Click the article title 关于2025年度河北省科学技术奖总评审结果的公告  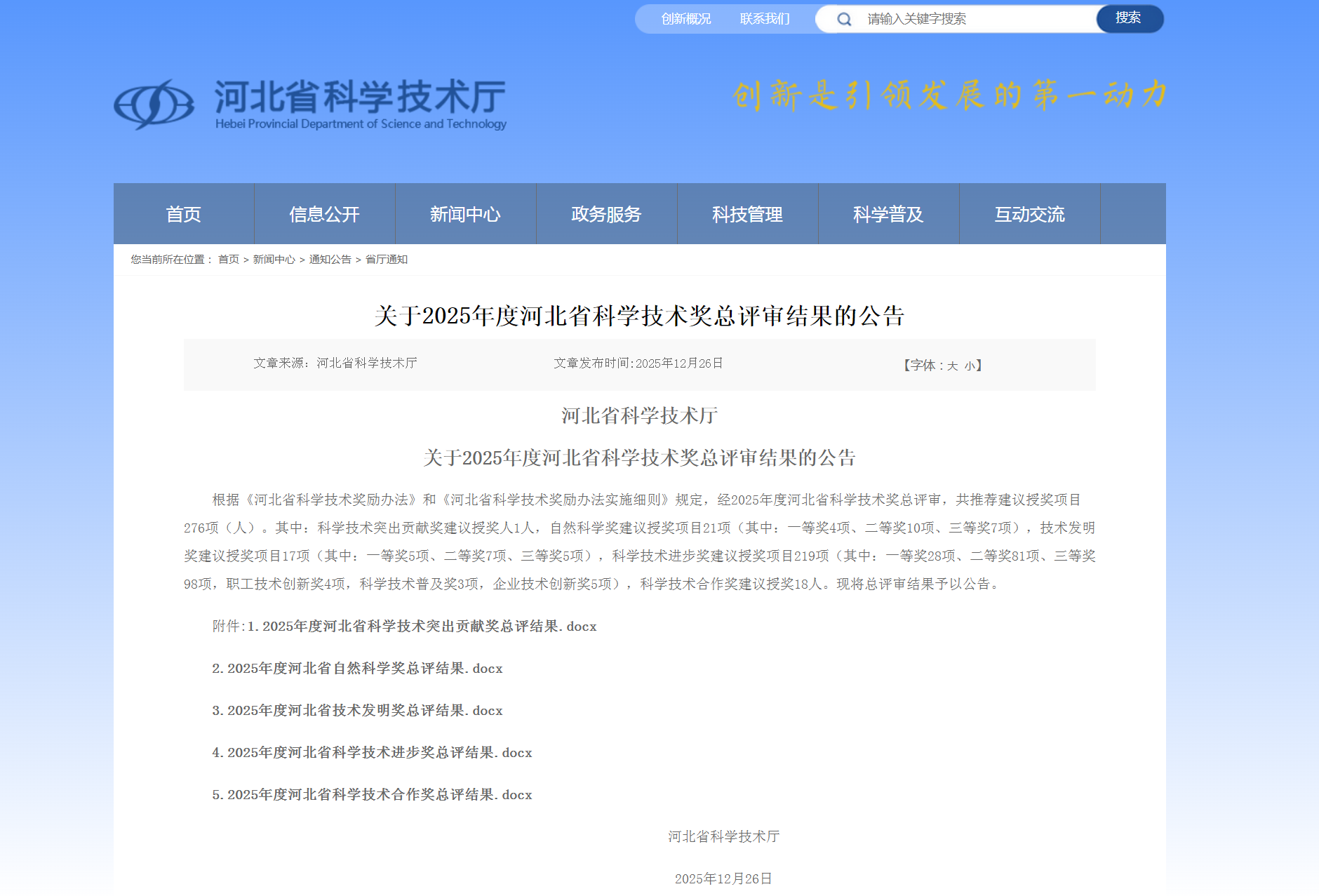pos(640,316)
